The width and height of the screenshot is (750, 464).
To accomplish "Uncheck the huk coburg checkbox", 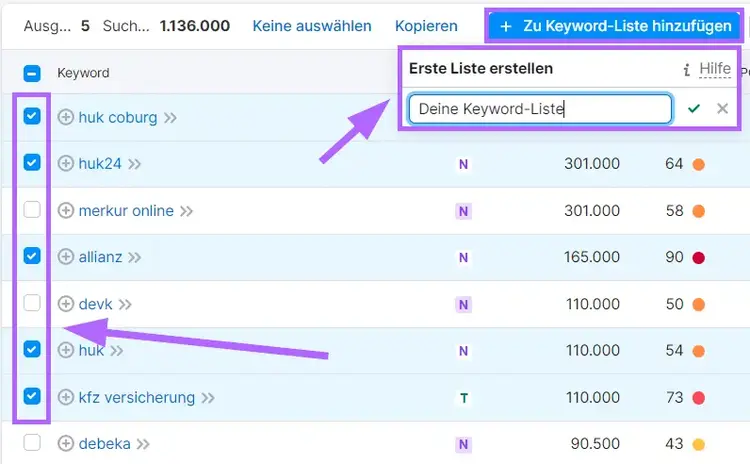I will [x=32, y=116].
